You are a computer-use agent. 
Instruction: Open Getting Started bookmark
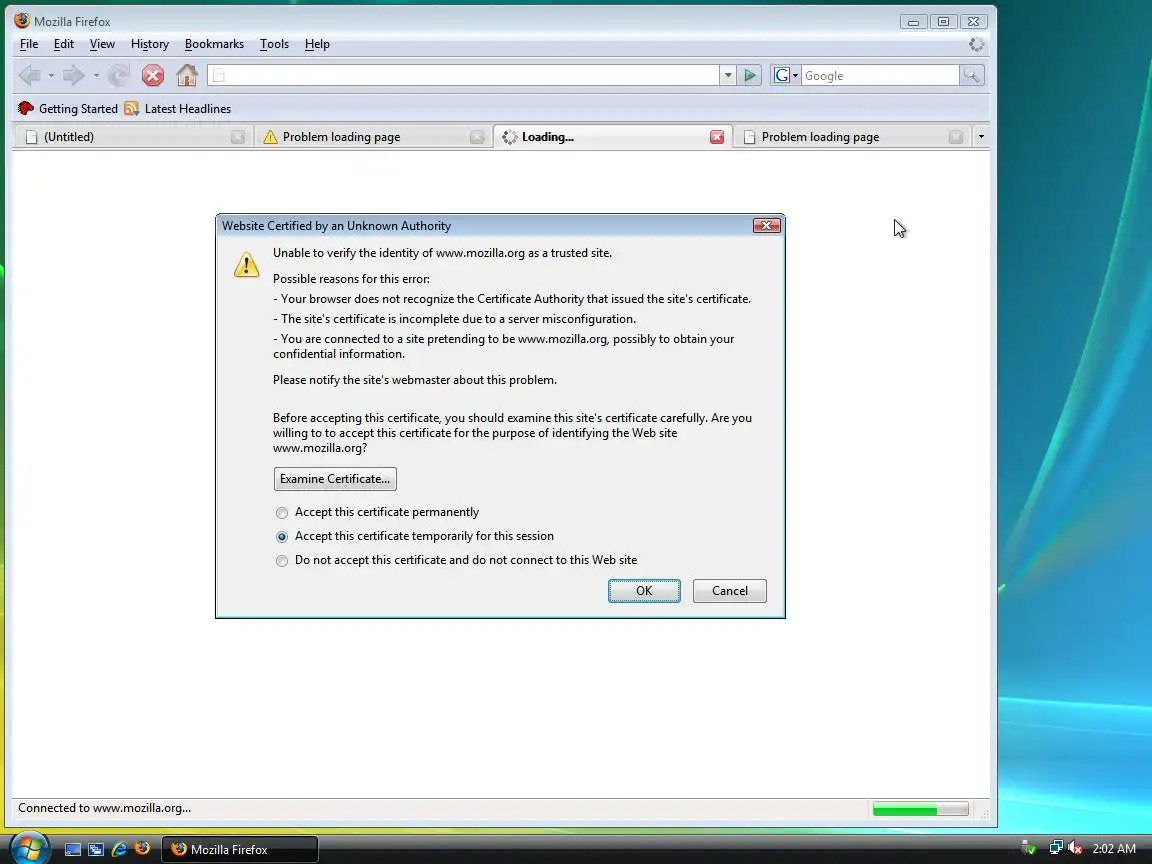click(68, 109)
